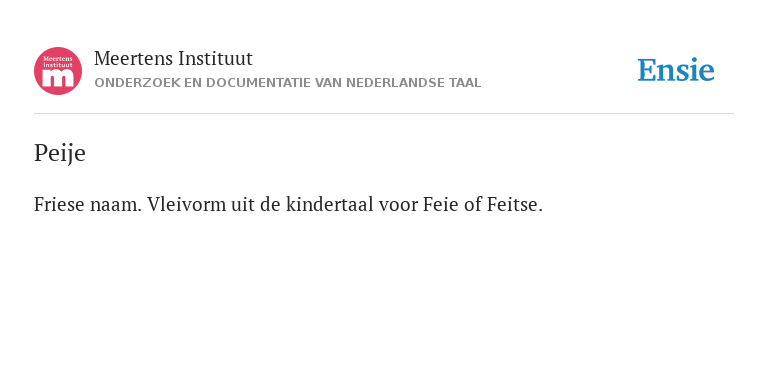Click the 'Peije' entry title

point(60,153)
